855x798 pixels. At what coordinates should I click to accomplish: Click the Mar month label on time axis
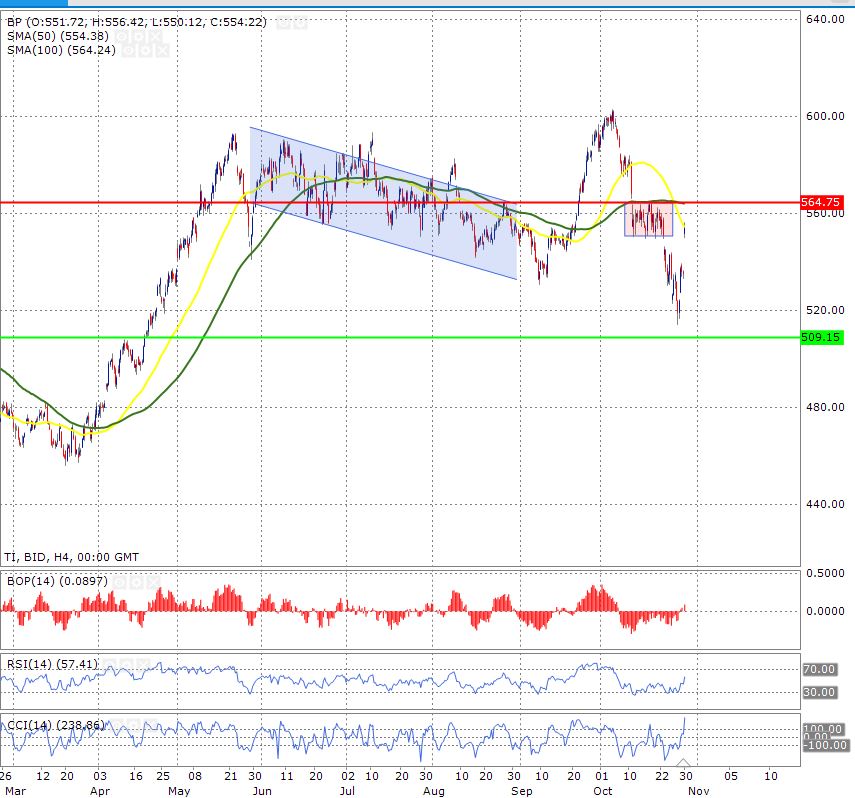(15, 791)
